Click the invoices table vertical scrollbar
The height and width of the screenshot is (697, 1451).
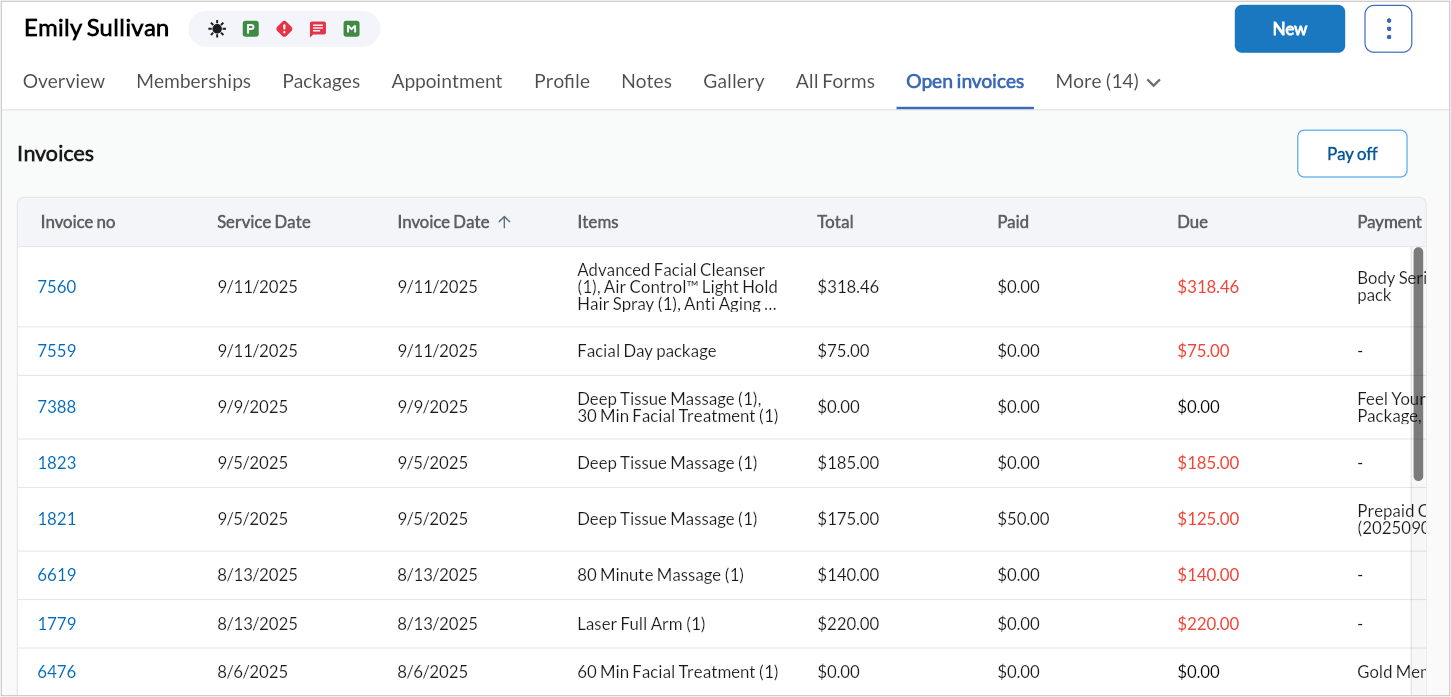click(x=1418, y=364)
